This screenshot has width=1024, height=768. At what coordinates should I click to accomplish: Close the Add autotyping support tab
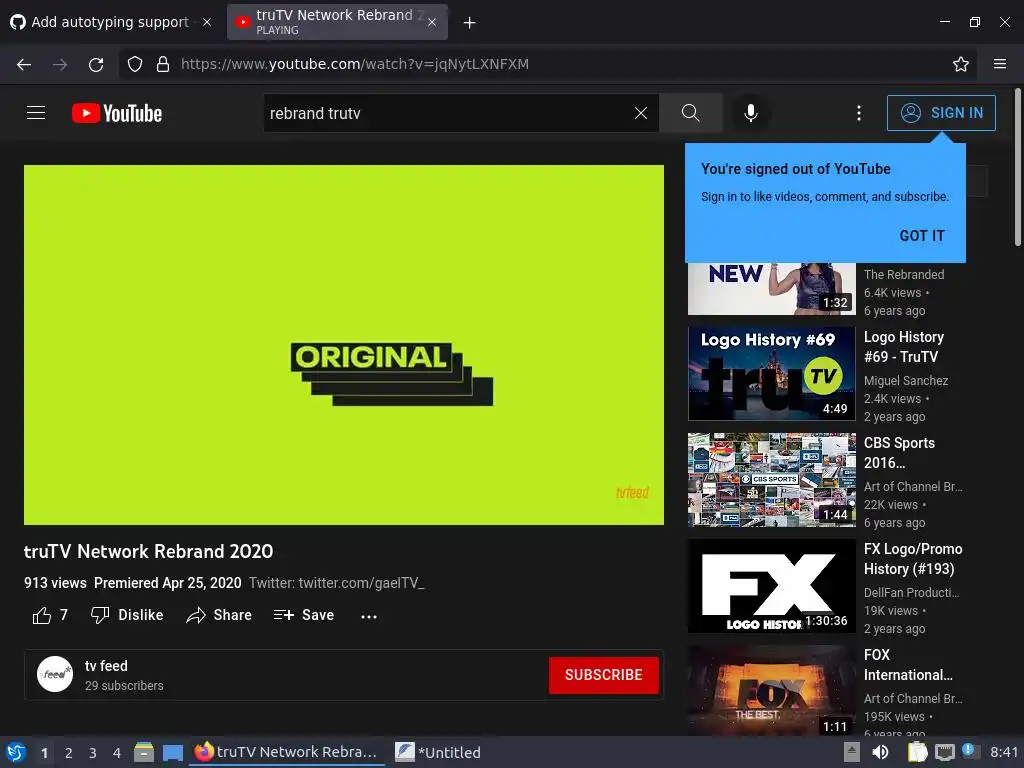point(207,22)
